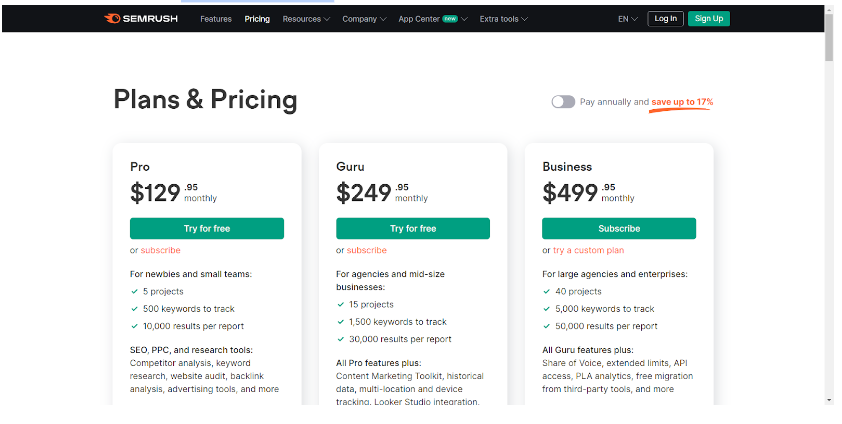Open the Pro plan subscribe link
The width and height of the screenshot is (842, 424).
click(x=161, y=250)
